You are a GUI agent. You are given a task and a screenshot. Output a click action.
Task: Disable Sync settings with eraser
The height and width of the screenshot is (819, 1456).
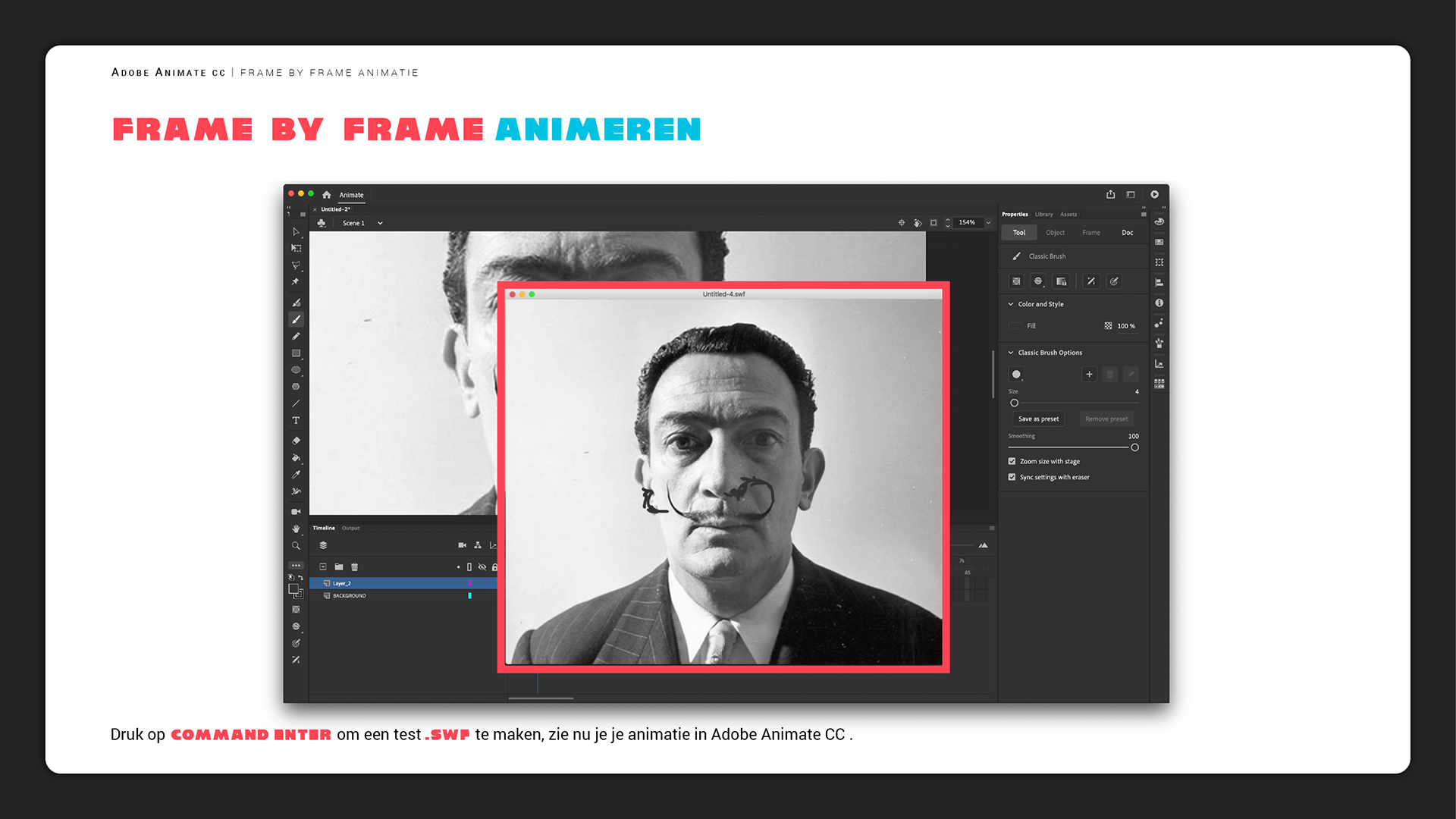tap(1012, 477)
